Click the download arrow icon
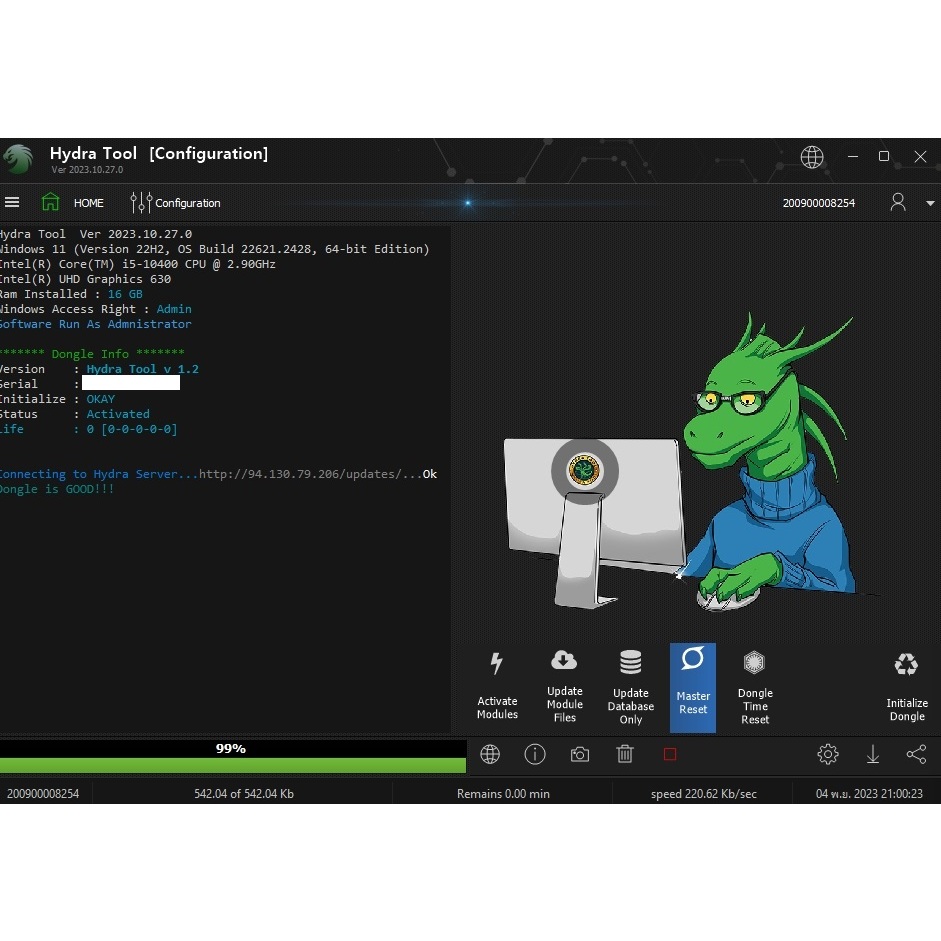941x941 pixels. click(x=873, y=755)
